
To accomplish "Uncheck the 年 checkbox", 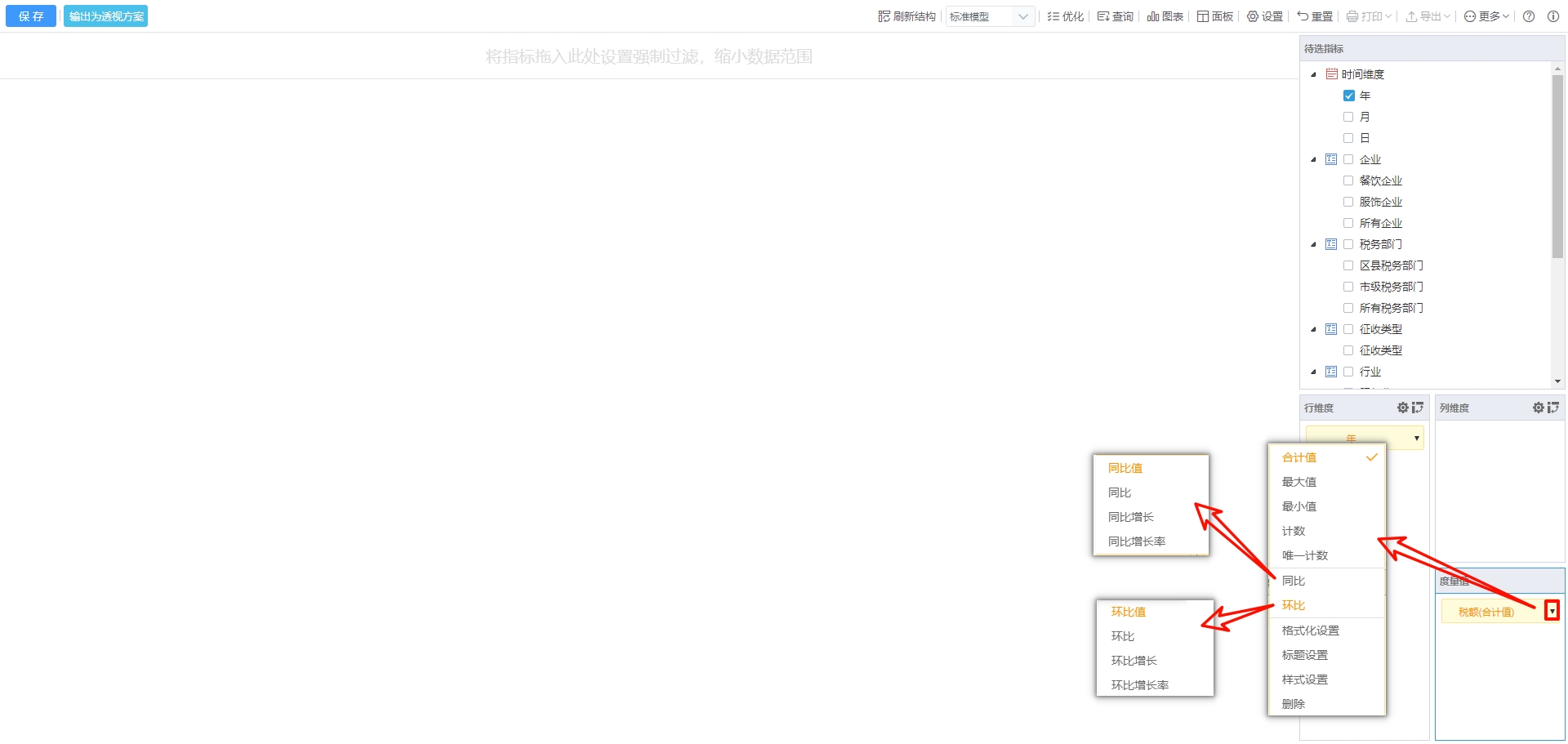I will pyautogui.click(x=1348, y=96).
